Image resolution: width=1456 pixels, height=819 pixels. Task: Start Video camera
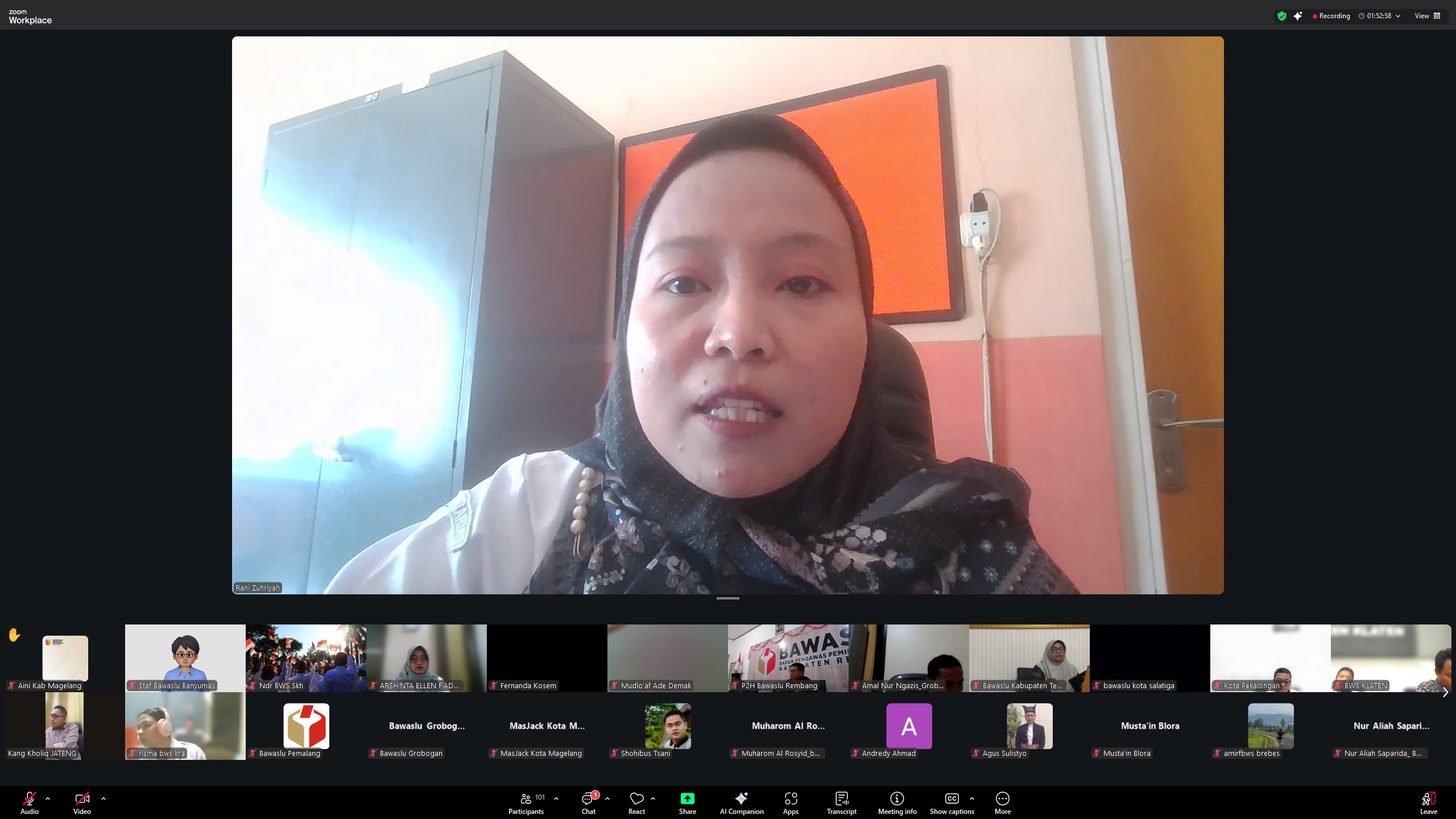[82, 799]
